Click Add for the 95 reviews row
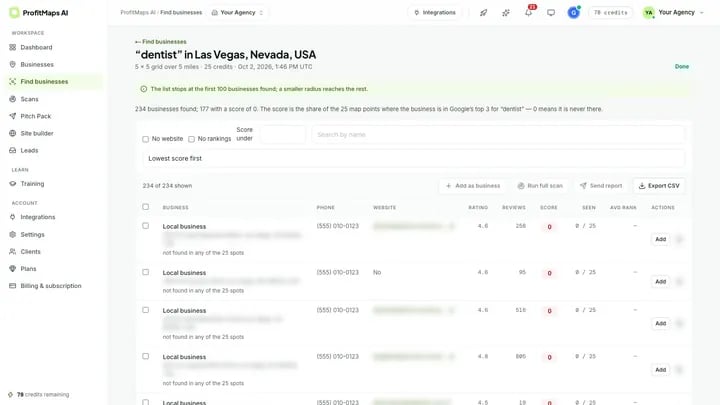The image size is (720, 405). 660,281
